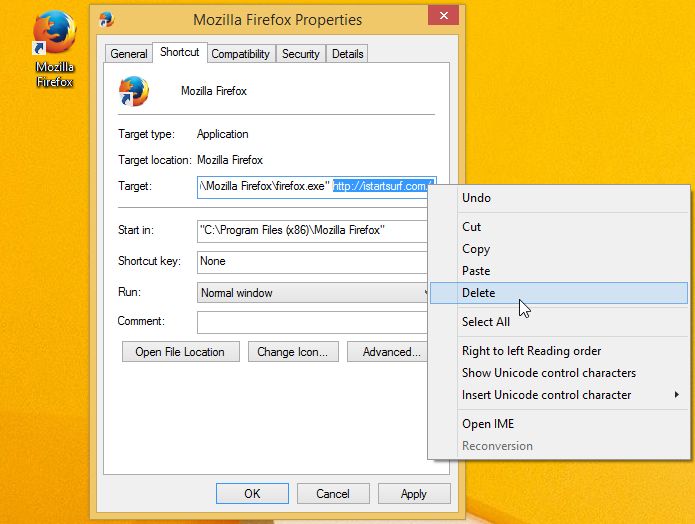Click the Apply button
The height and width of the screenshot is (524, 695).
click(414, 493)
